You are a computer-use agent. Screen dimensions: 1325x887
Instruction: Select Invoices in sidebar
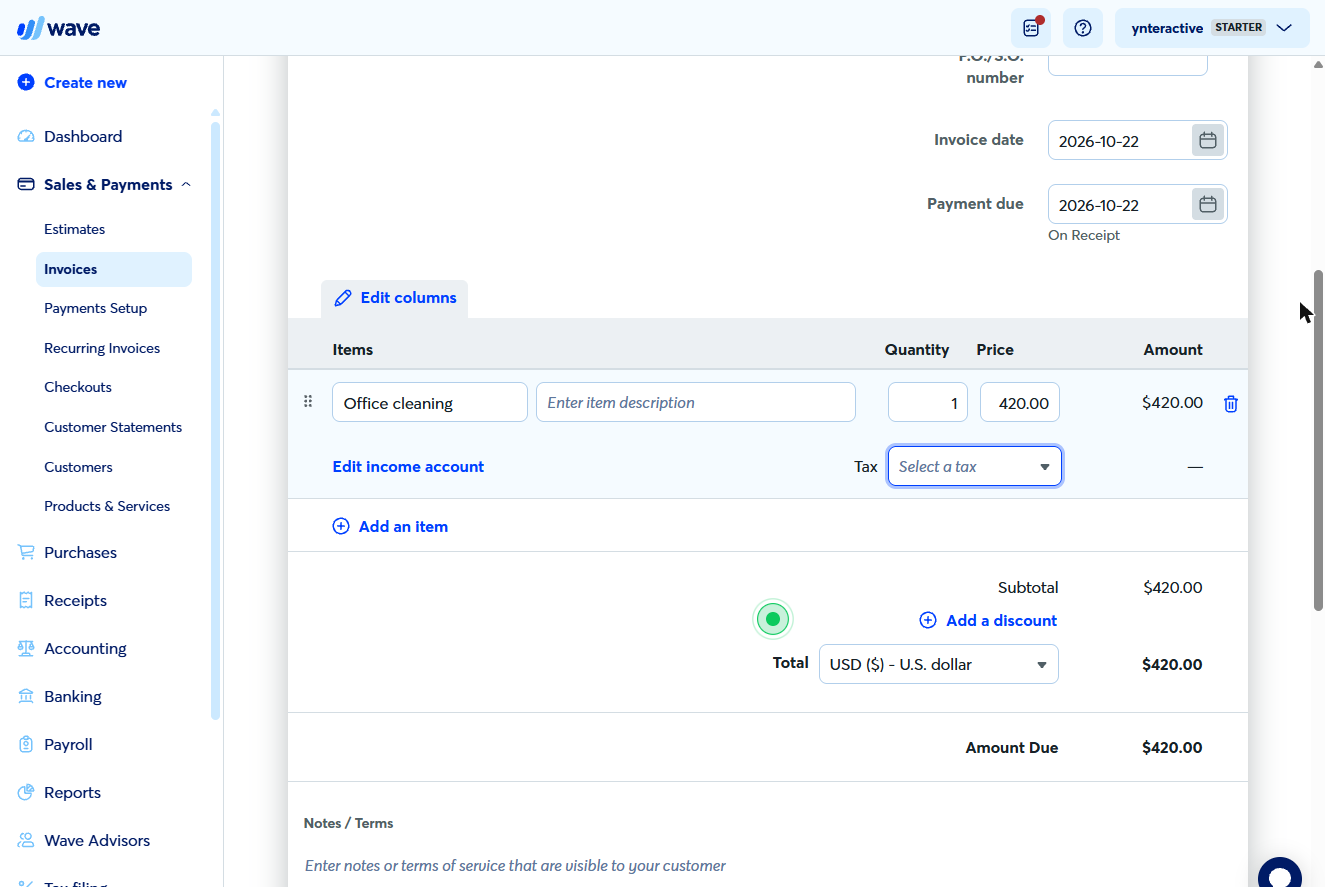(x=114, y=269)
